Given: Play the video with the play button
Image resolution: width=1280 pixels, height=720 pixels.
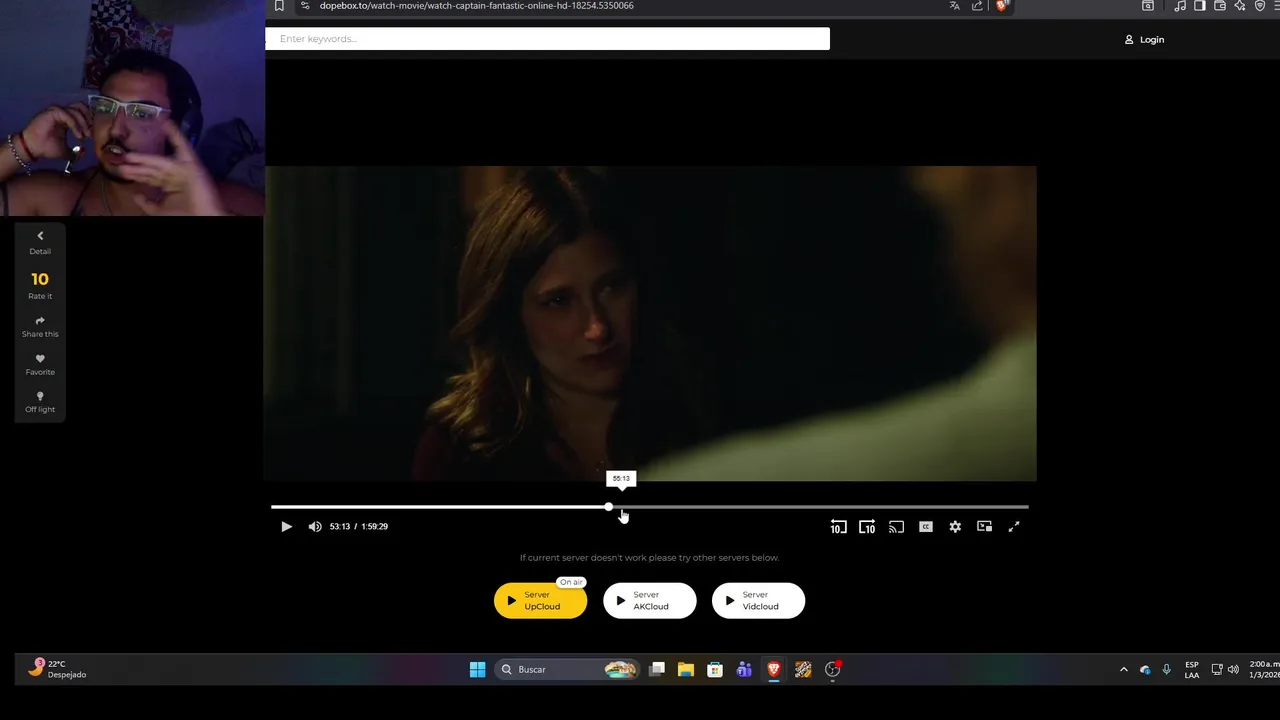Looking at the screenshot, I should tap(286, 527).
